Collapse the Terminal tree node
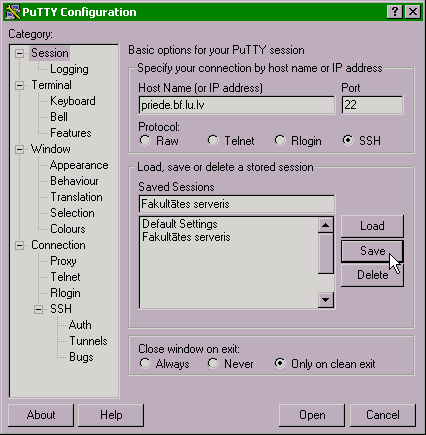Screen dimensions: 426x435 (x=19, y=85)
